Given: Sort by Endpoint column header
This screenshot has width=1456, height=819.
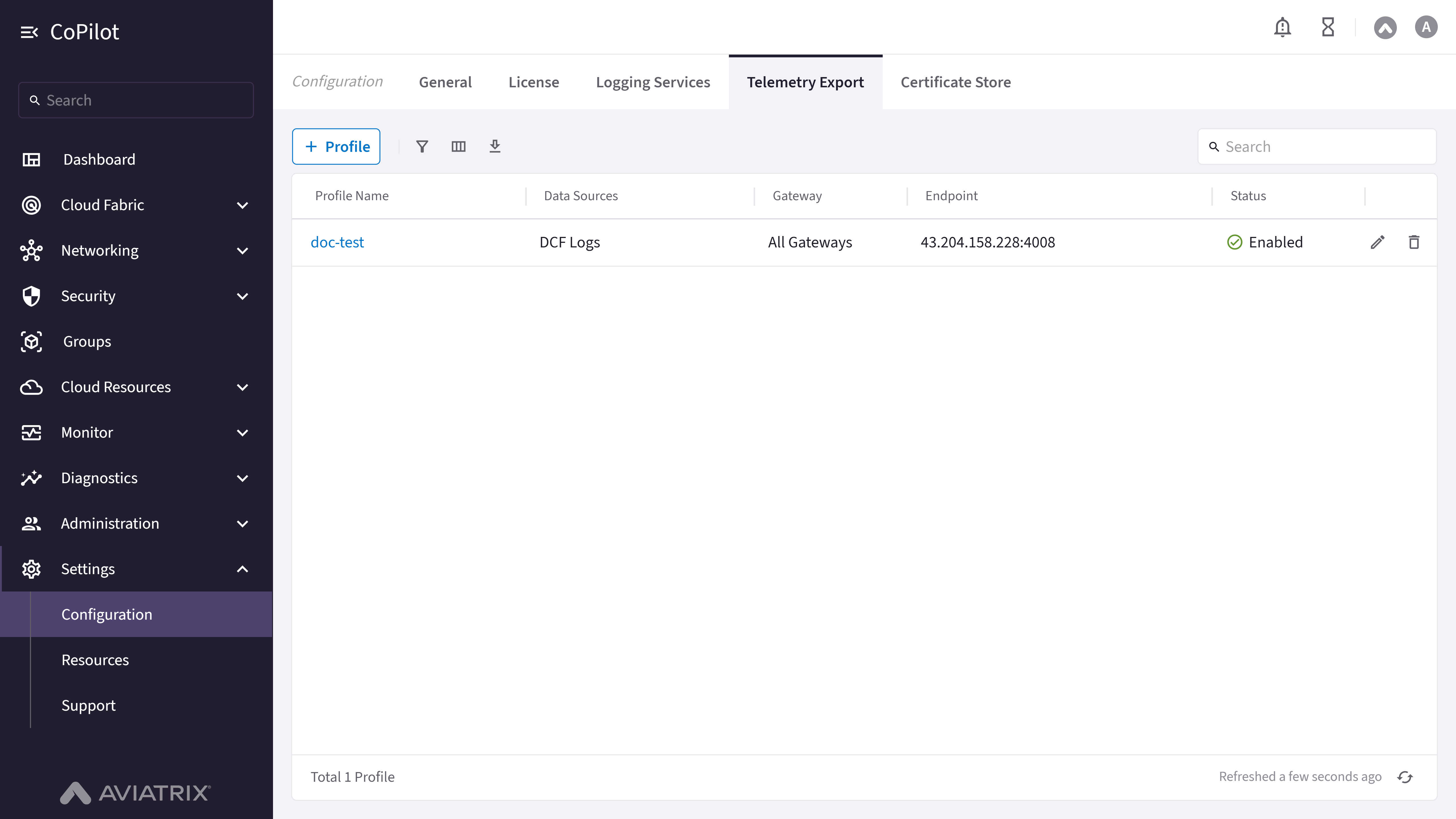Looking at the screenshot, I should click(x=951, y=196).
